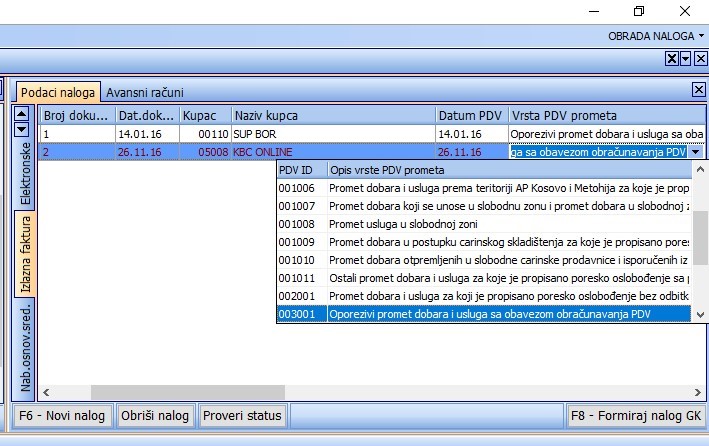Viewport: 709px width, 446px height.
Task: Open the panel header dropdown arrow
Action: click(686, 59)
